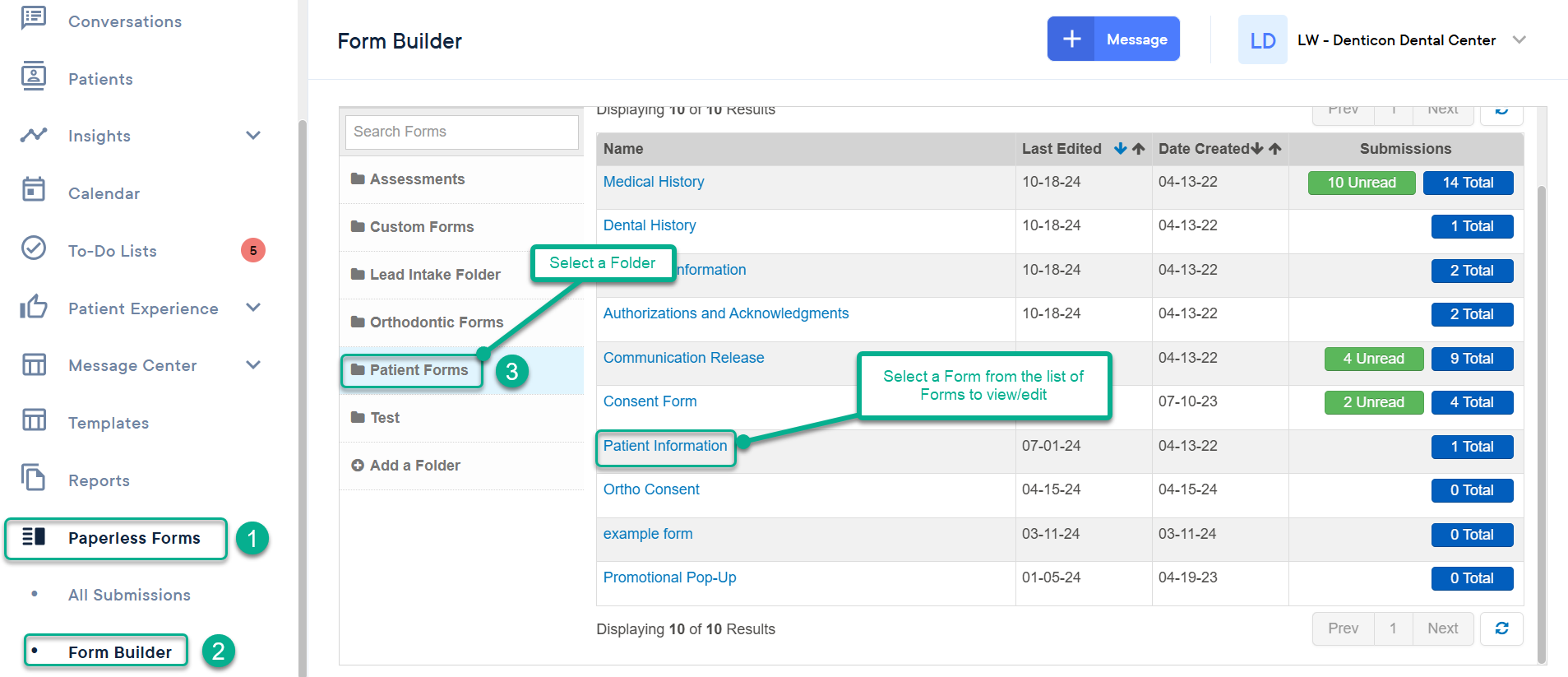This screenshot has height=677, width=1568.
Task: View 14 Total Medical History submissions
Action: point(1468,183)
